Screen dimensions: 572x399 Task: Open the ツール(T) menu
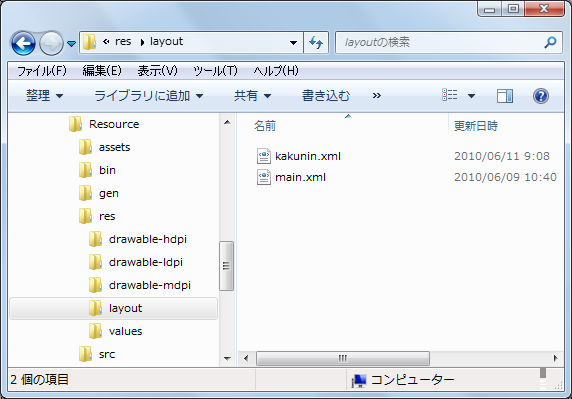coord(215,71)
